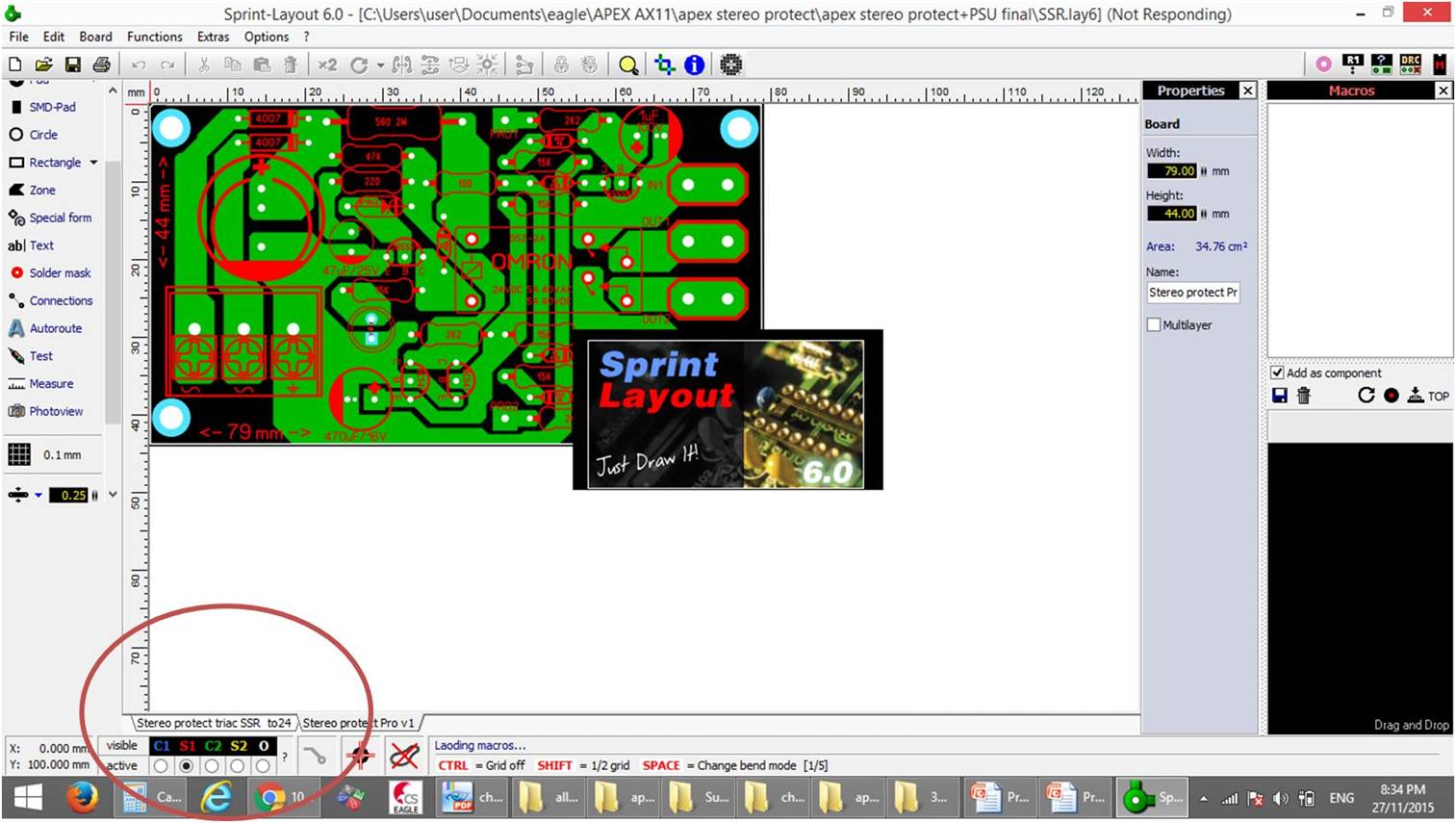
Task: Select the Measure tool
Action: tap(40, 383)
